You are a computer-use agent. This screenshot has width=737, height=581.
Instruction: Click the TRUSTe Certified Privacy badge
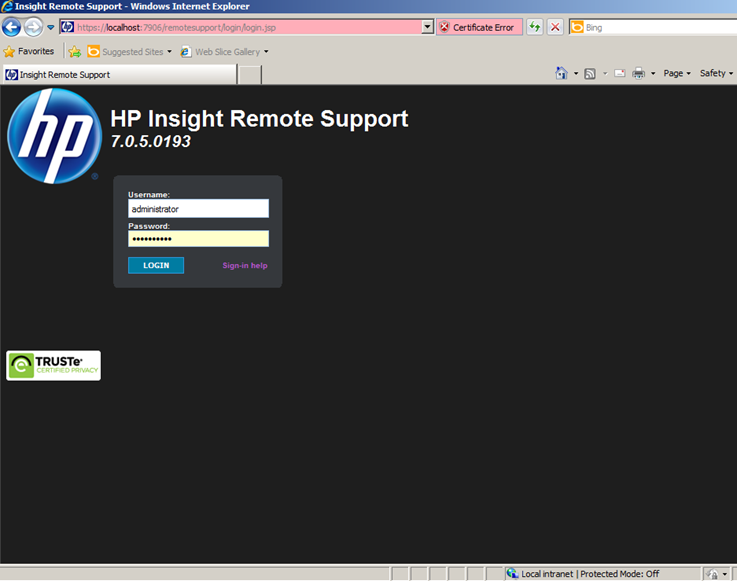54,365
